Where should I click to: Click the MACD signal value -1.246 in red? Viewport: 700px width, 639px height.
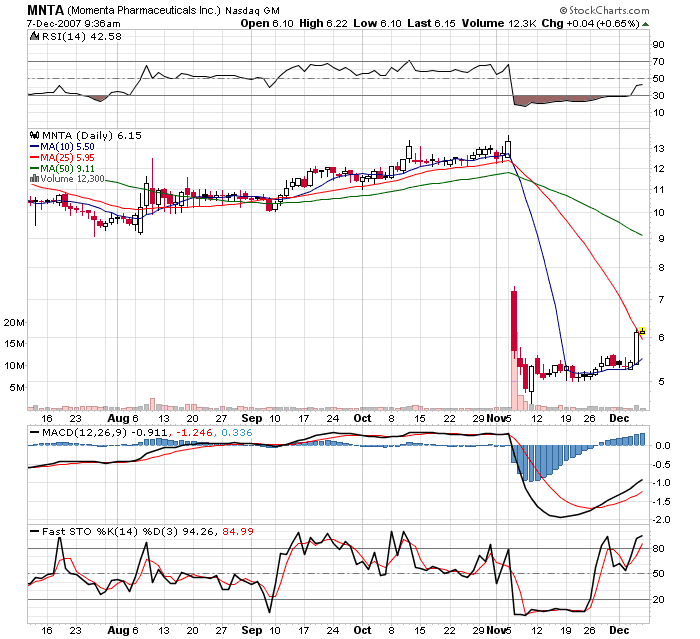click(x=194, y=433)
